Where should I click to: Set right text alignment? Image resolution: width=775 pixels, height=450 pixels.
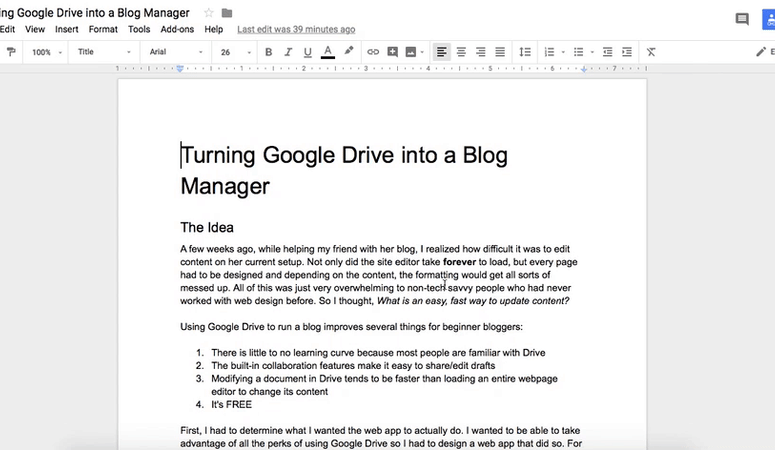coord(480,52)
